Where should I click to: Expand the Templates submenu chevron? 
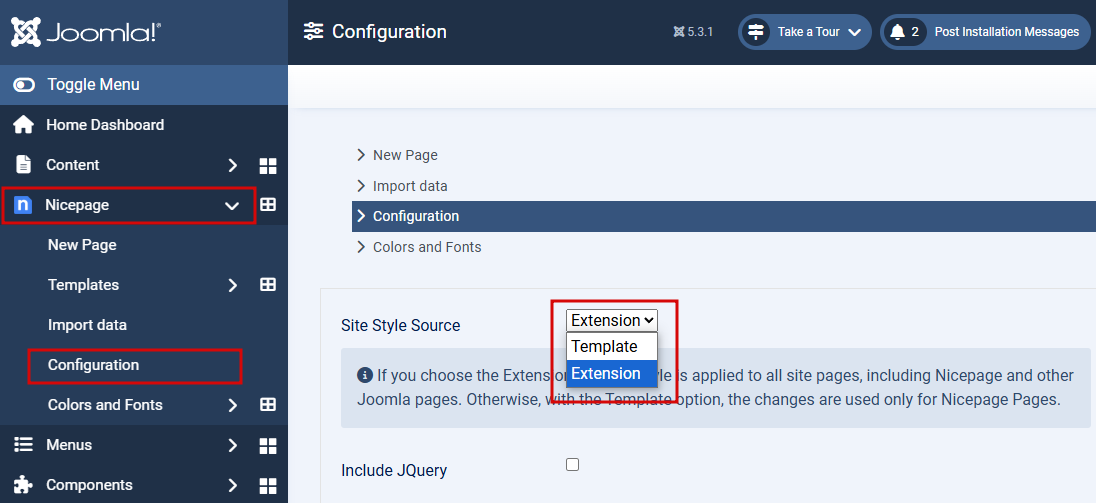click(233, 285)
